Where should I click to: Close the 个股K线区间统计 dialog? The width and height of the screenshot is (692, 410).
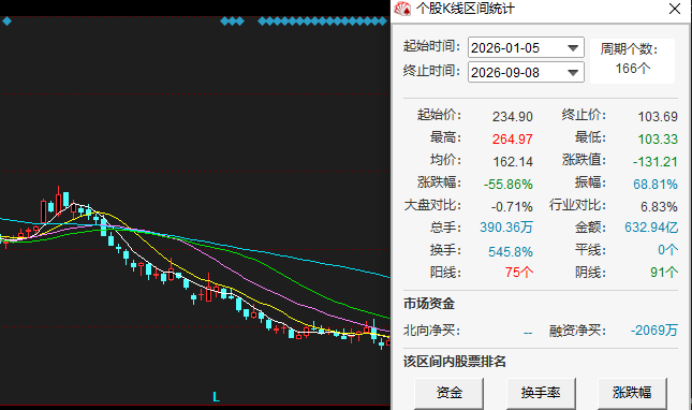point(674,9)
